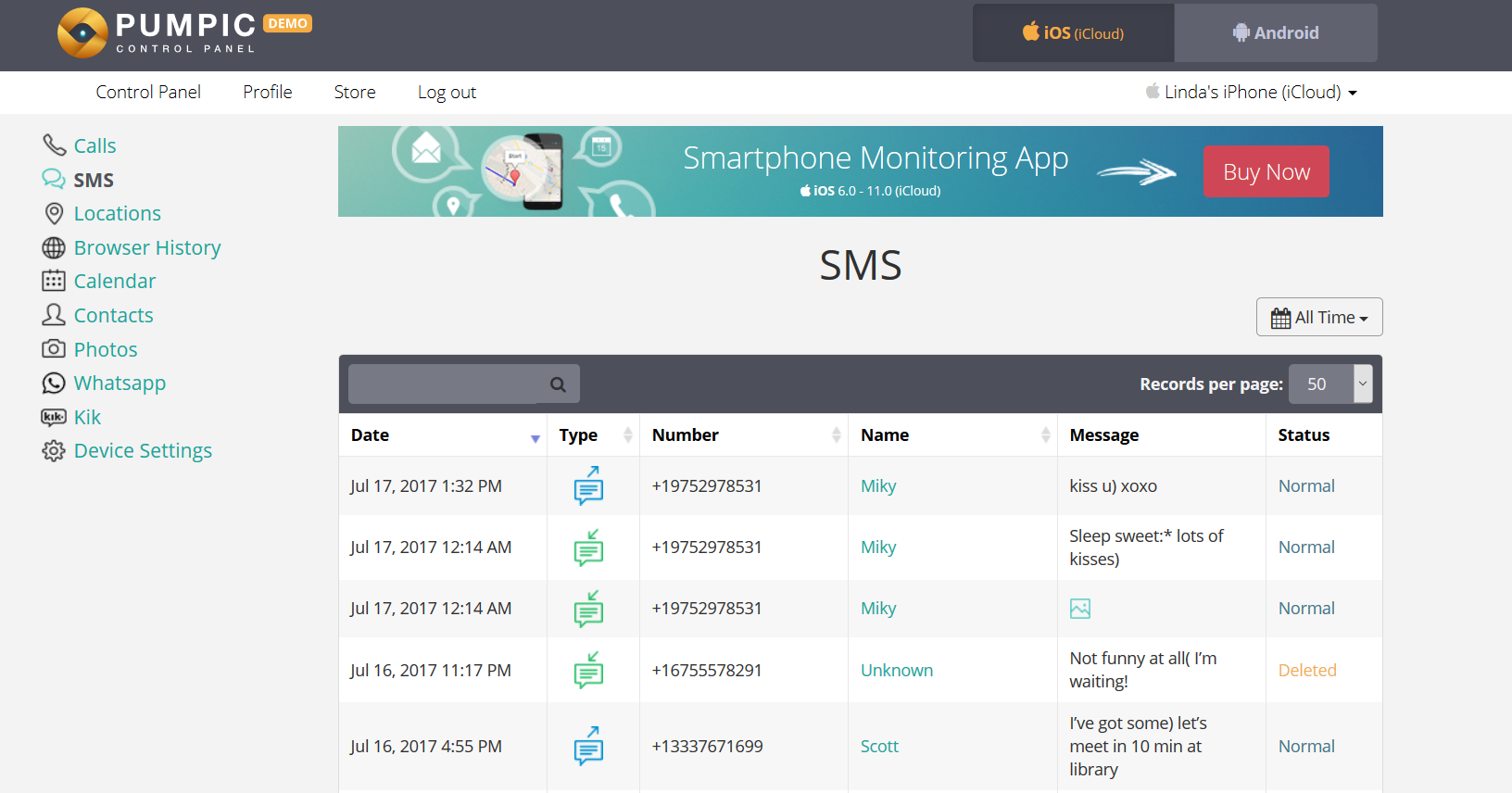
Task: Switch to the Android tab
Action: (1276, 33)
